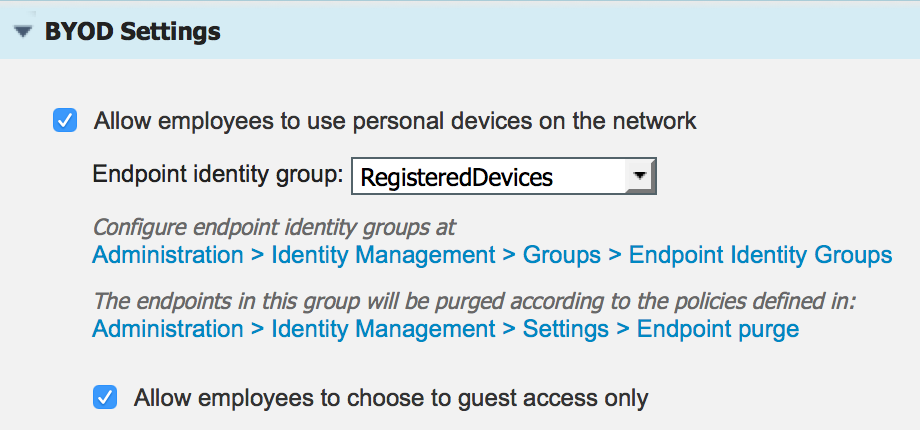This screenshot has height=430, width=920.
Task: Collapse the BYOD Settings section triangle
Action: [x=23, y=32]
